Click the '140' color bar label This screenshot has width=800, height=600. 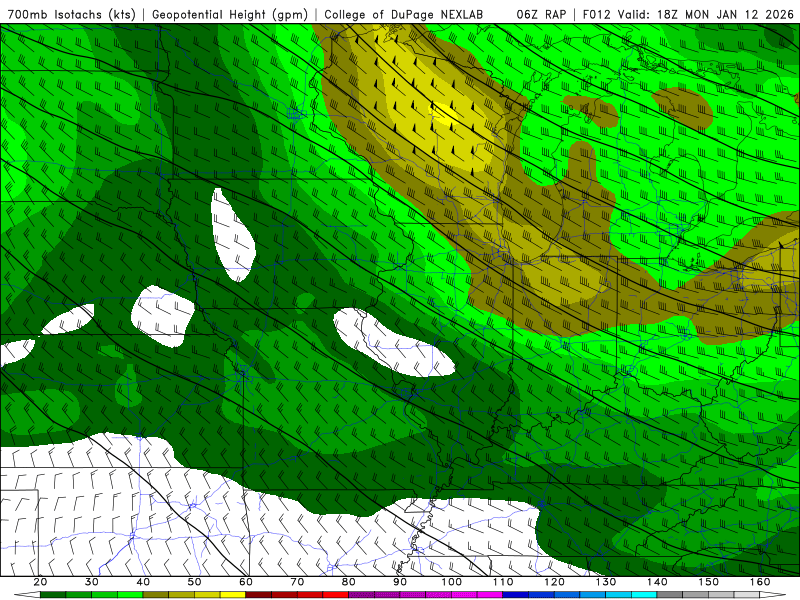point(658,582)
